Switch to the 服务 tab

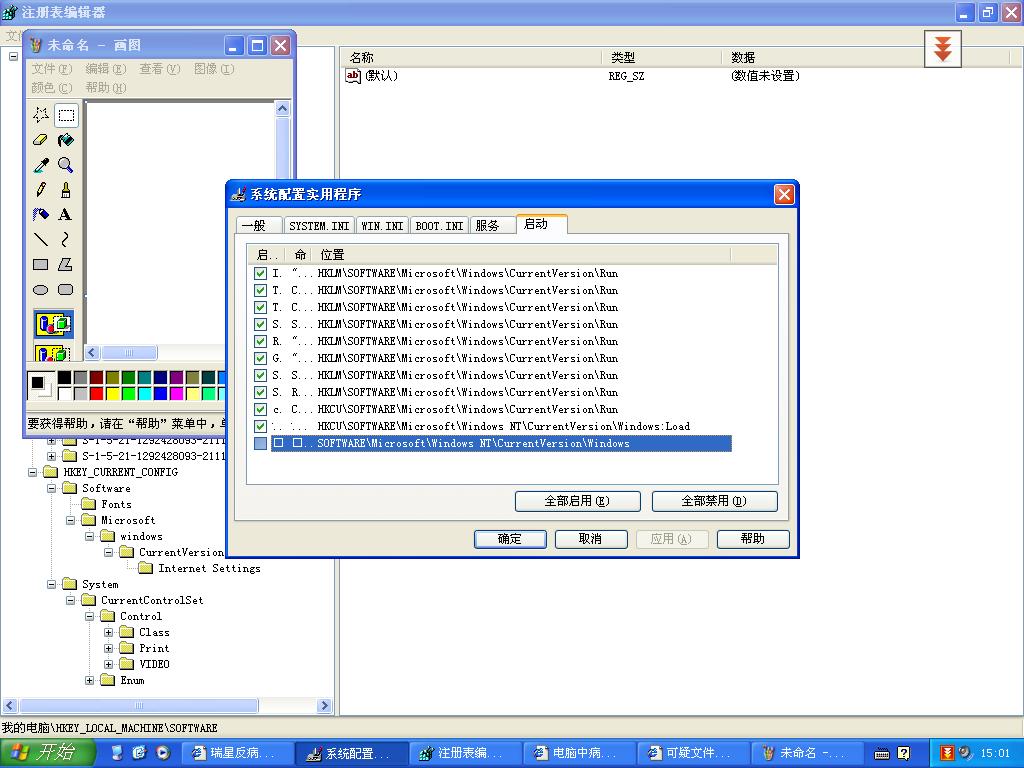[x=492, y=225]
